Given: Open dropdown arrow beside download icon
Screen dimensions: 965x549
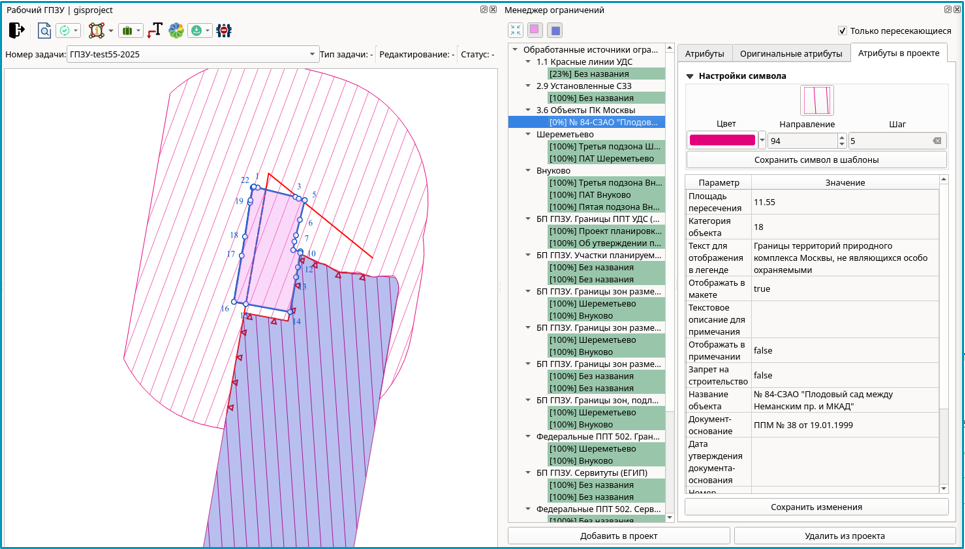Looking at the screenshot, I should point(209,30).
